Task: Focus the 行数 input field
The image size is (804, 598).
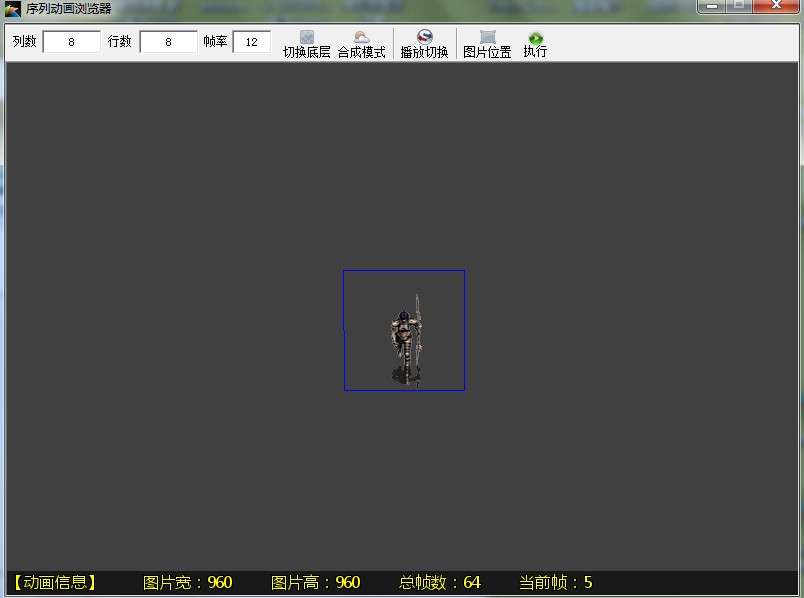Action: [x=168, y=42]
